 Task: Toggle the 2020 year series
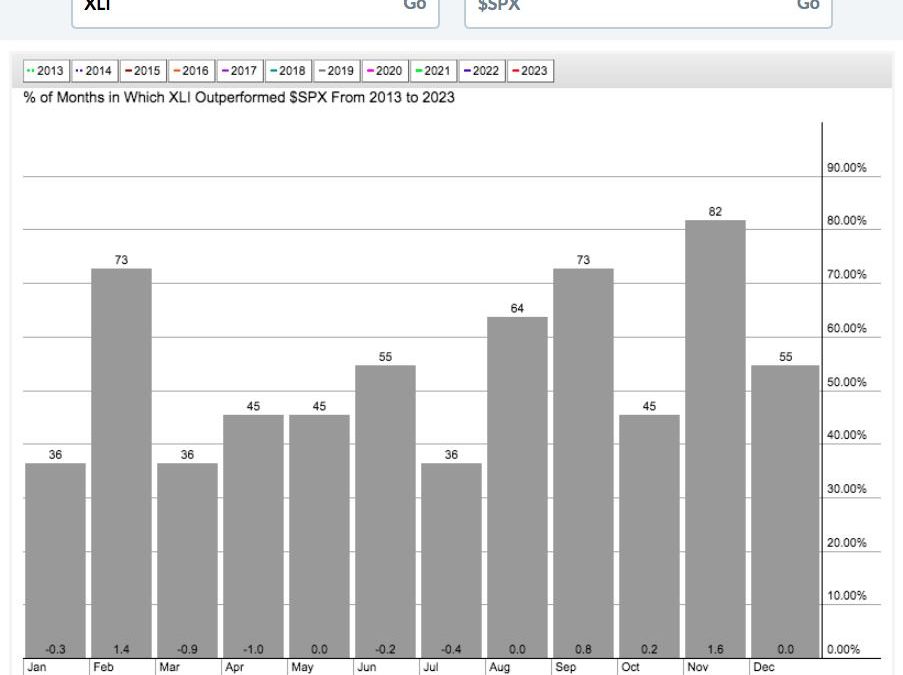[x=385, y=71]
